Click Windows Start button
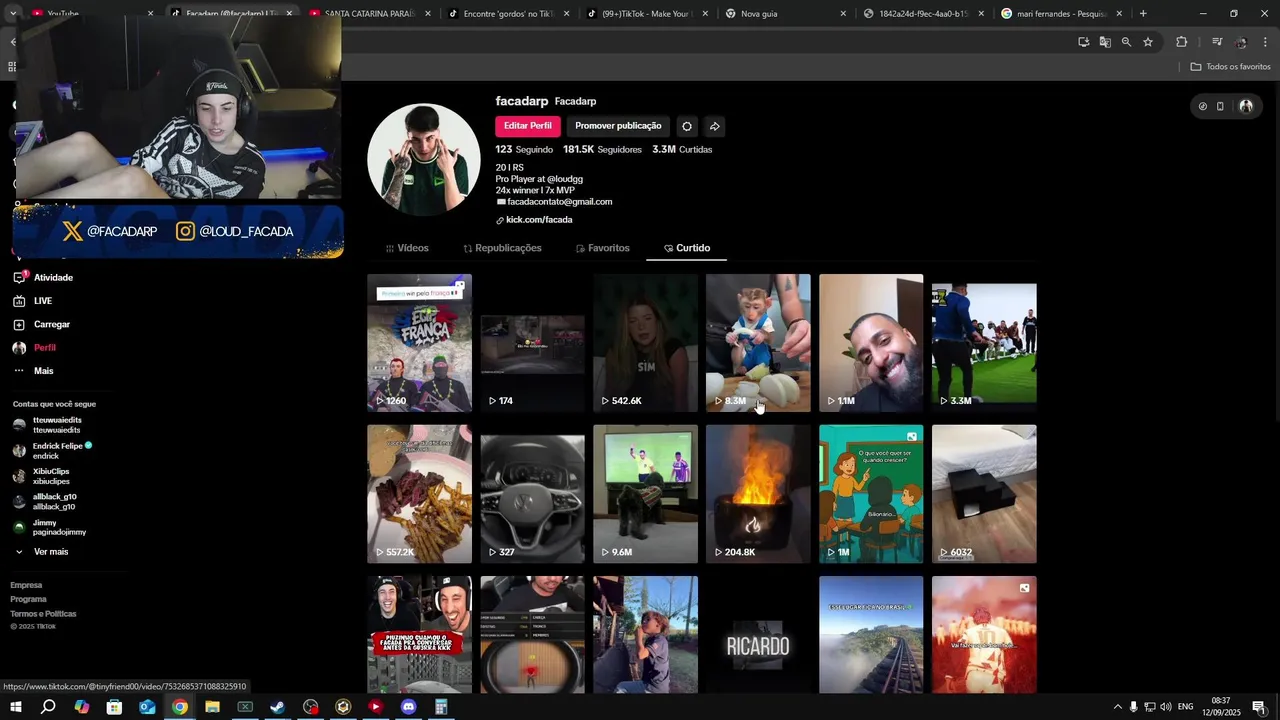 point(15,707)
